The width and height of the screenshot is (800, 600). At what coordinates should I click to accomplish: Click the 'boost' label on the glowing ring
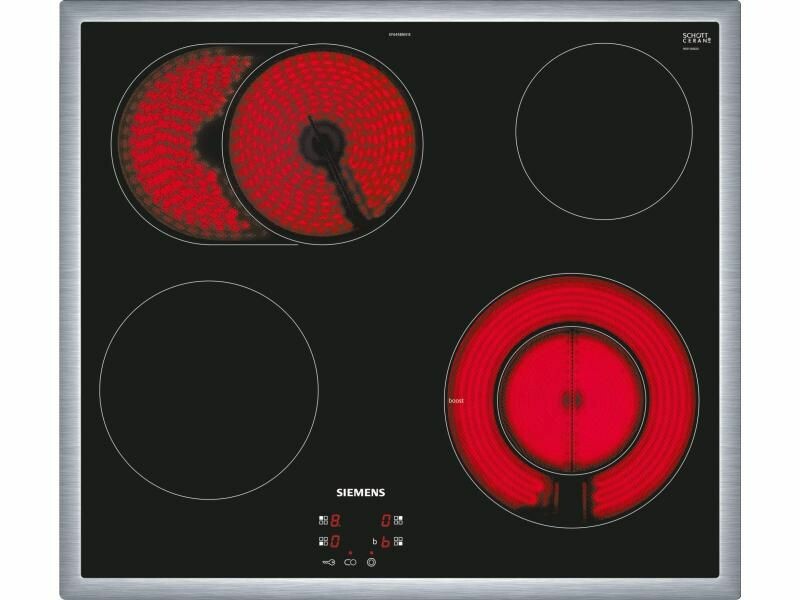tap(456, 401)
